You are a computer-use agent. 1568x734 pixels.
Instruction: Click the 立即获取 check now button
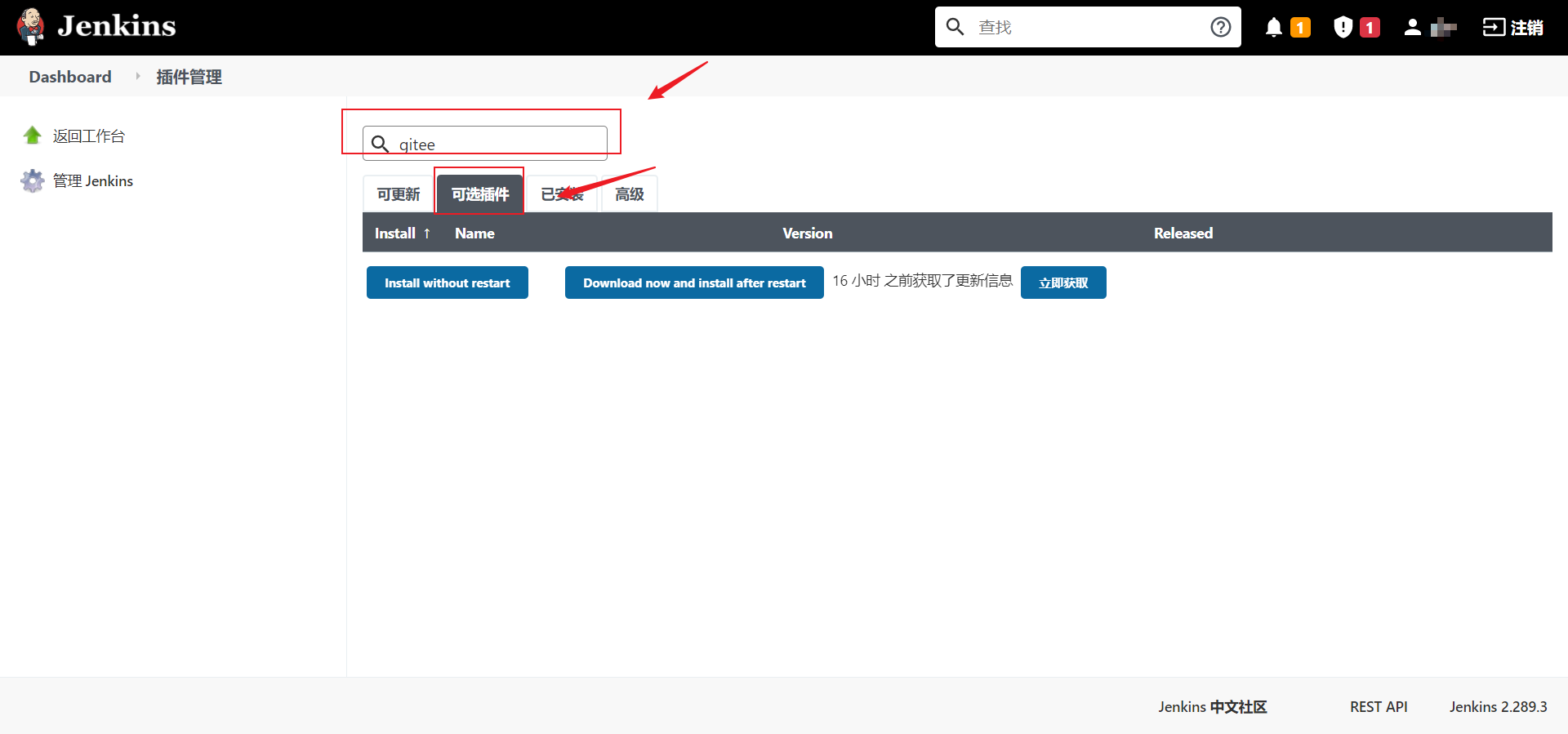point(1062,283)
